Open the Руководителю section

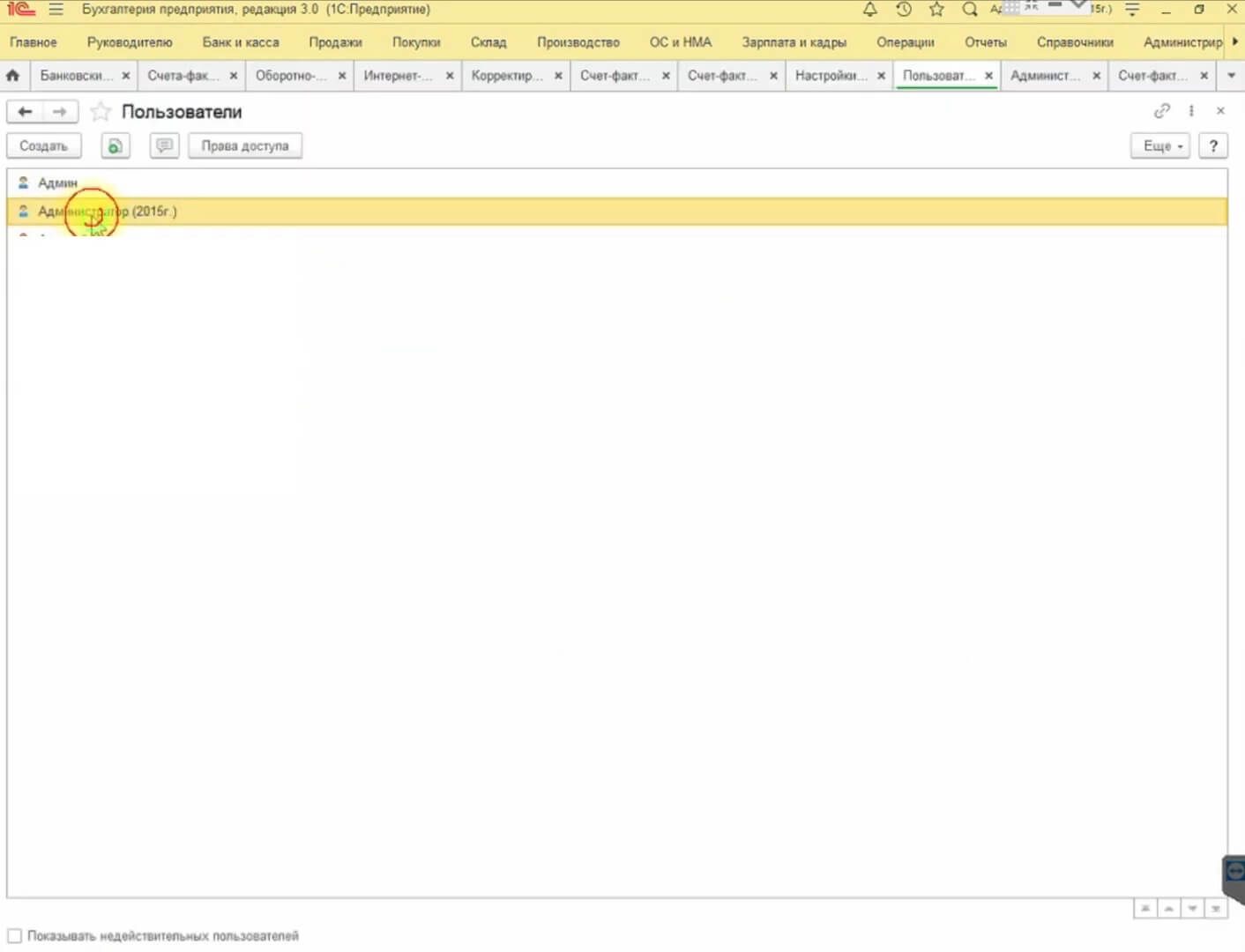tap(130, 42)
